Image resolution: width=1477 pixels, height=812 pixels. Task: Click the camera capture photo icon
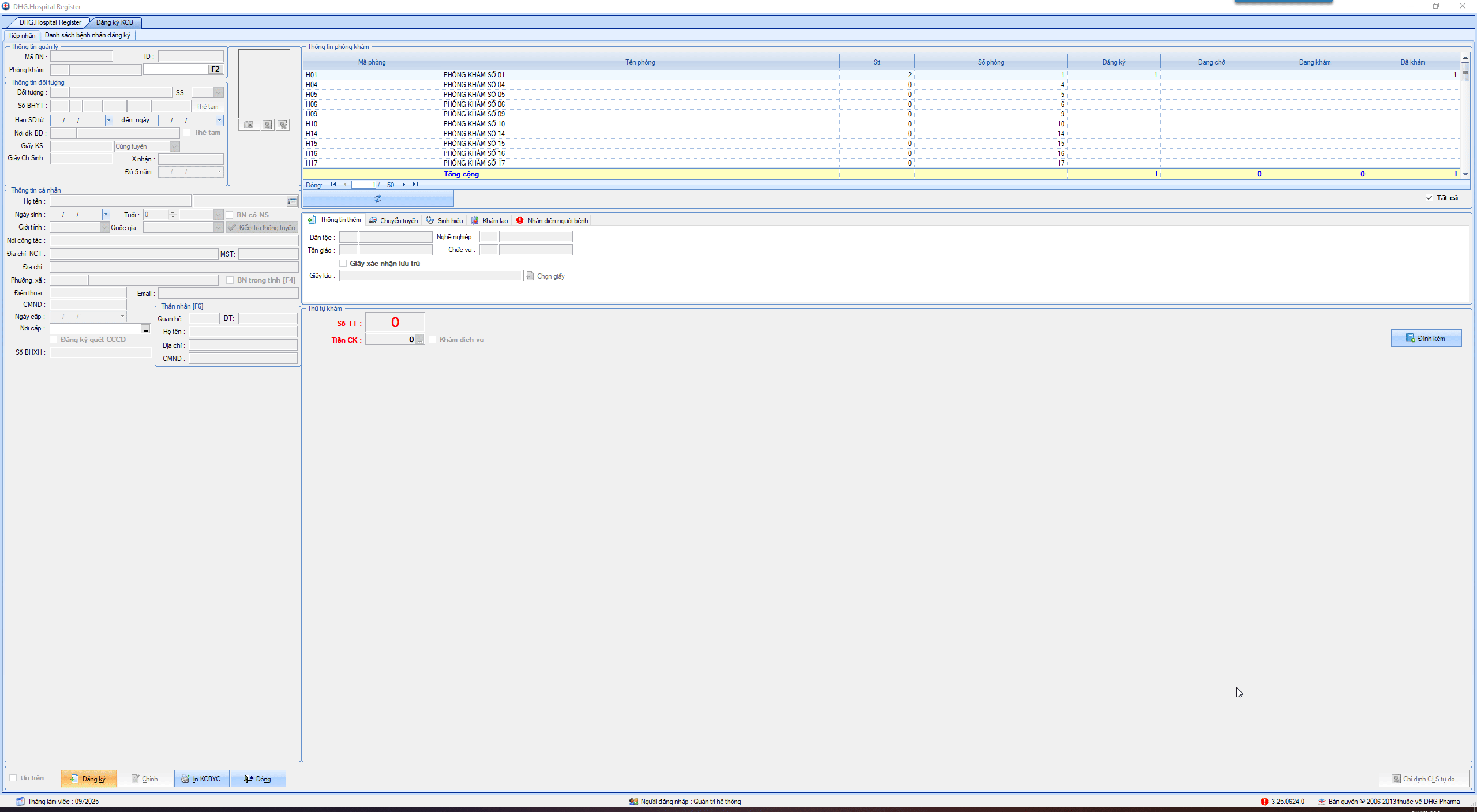(249, 125)
